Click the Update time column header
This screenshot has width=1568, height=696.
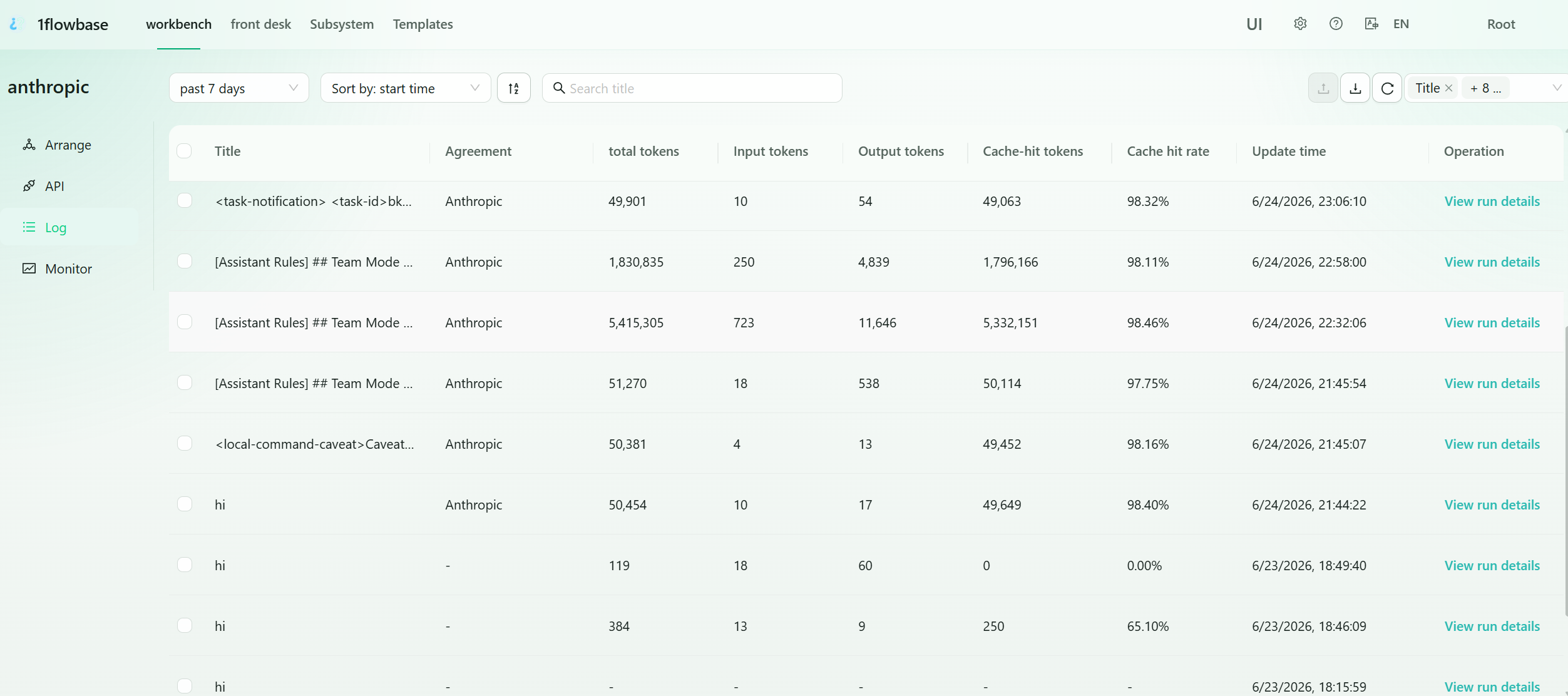pos(1289,151)
